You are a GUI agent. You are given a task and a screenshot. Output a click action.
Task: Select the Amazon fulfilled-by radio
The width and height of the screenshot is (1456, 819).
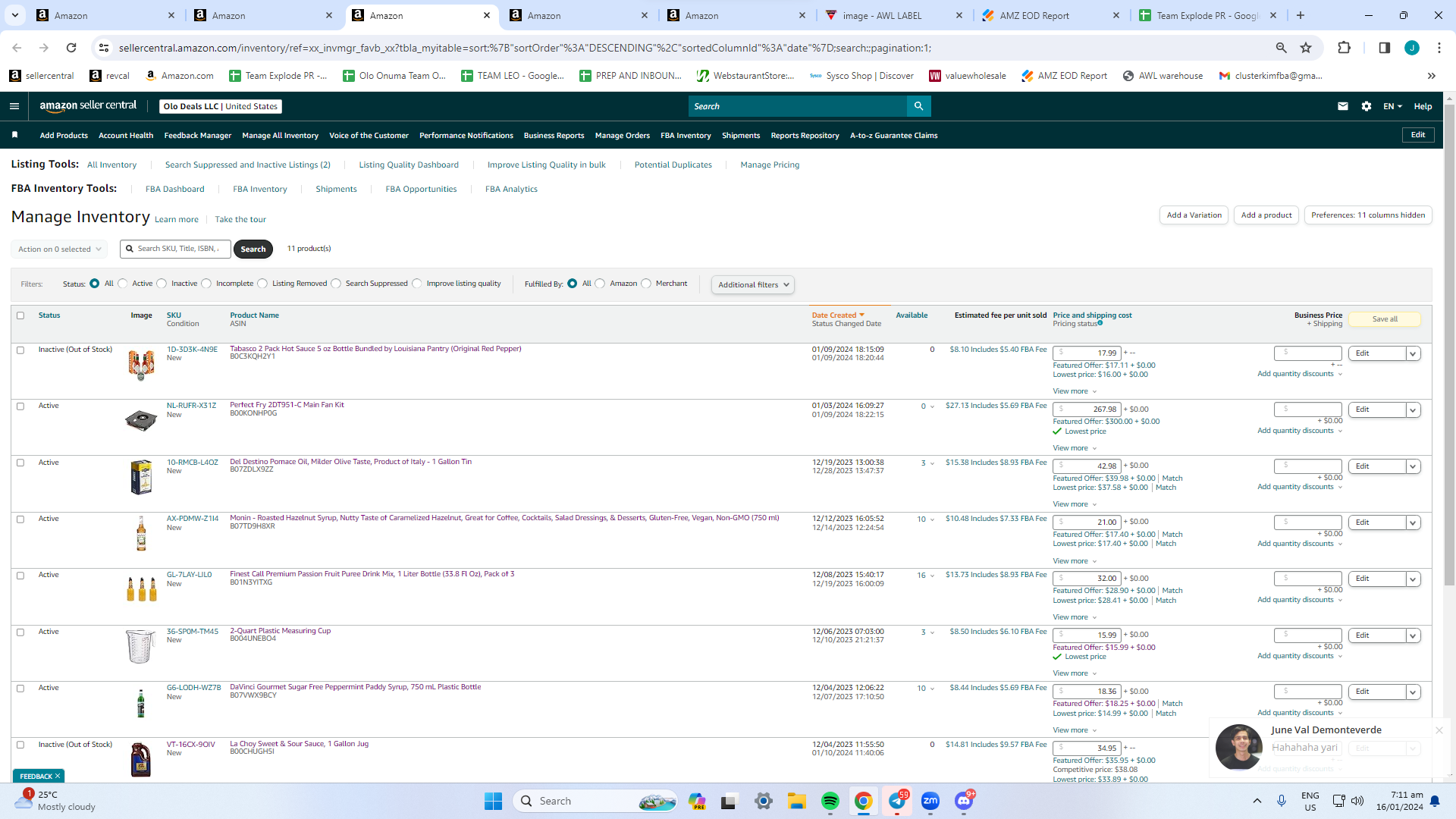click(x=601, y=284)
